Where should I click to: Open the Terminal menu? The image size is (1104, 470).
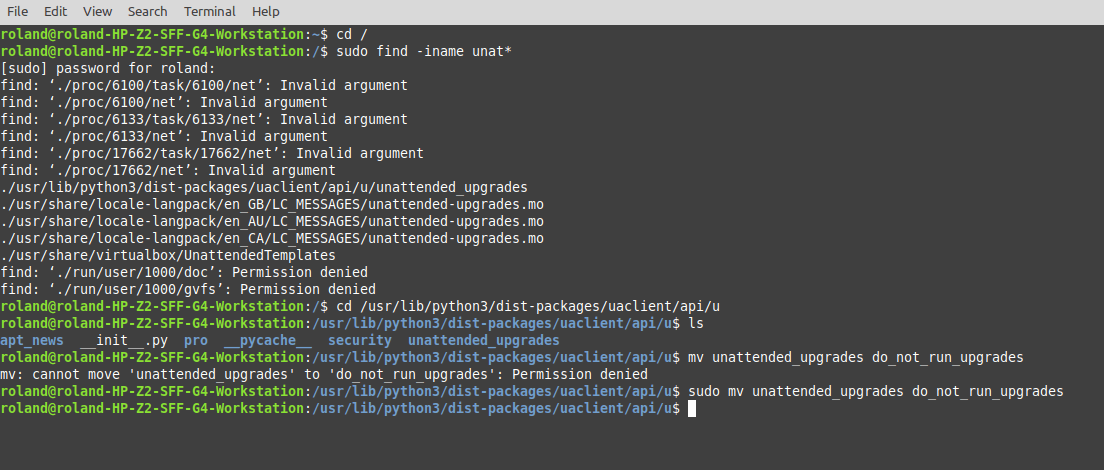pos(210,12)
